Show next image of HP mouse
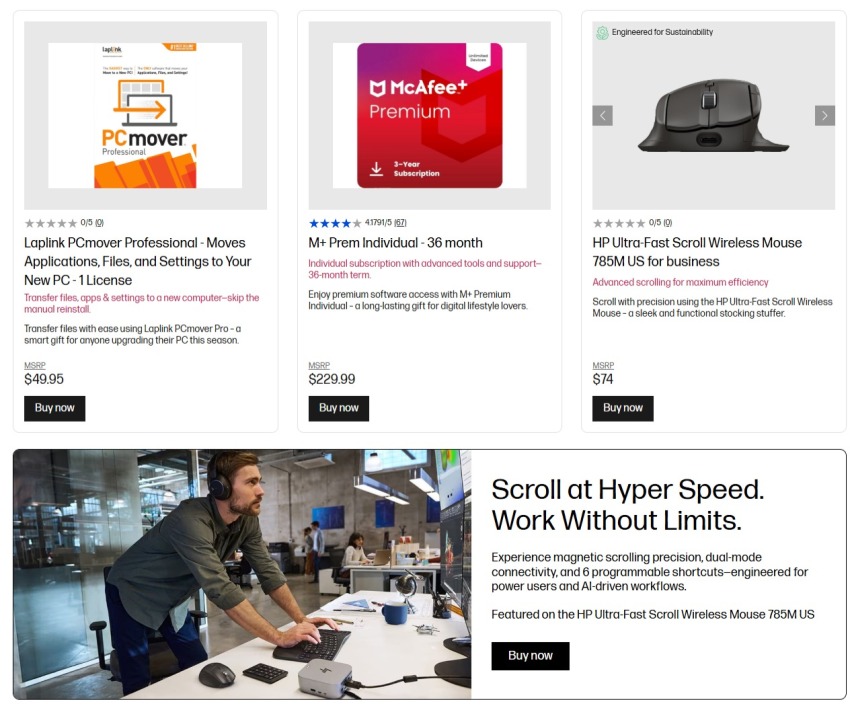The width and height of the screenshot is (850, 710). coord(825,115)
